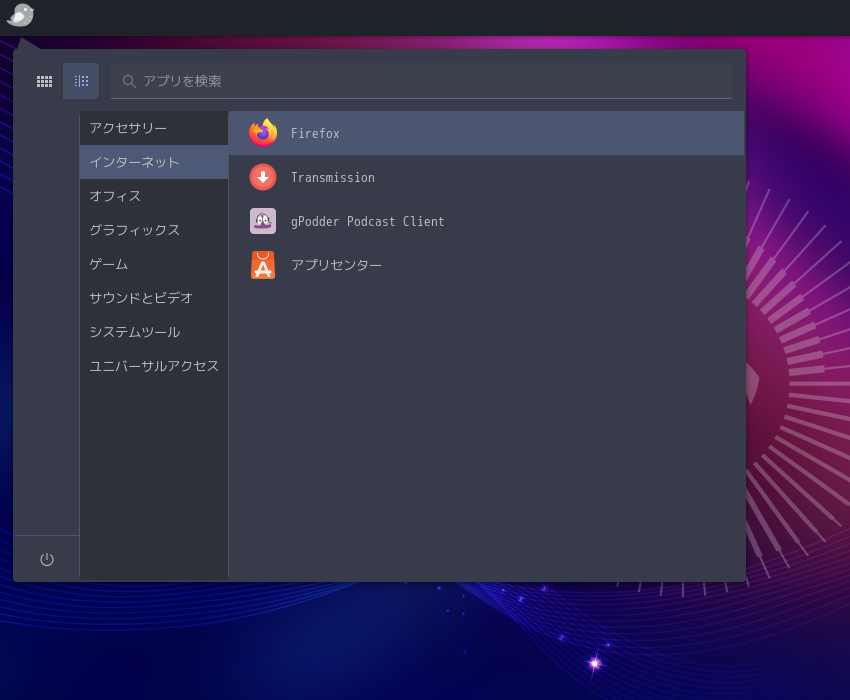Launch Firefox from its label

pos(315,133)
